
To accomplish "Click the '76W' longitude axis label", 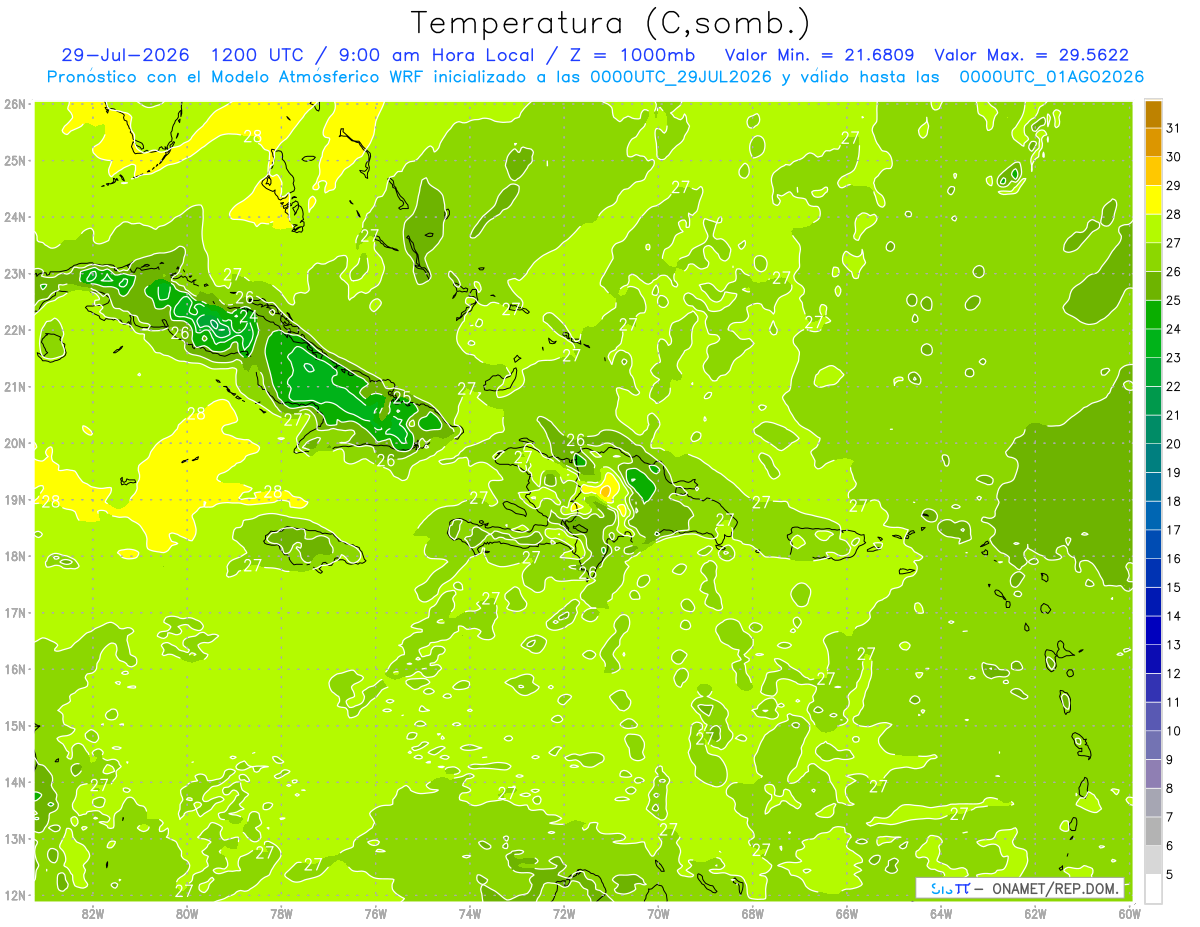I will [376, 913].
